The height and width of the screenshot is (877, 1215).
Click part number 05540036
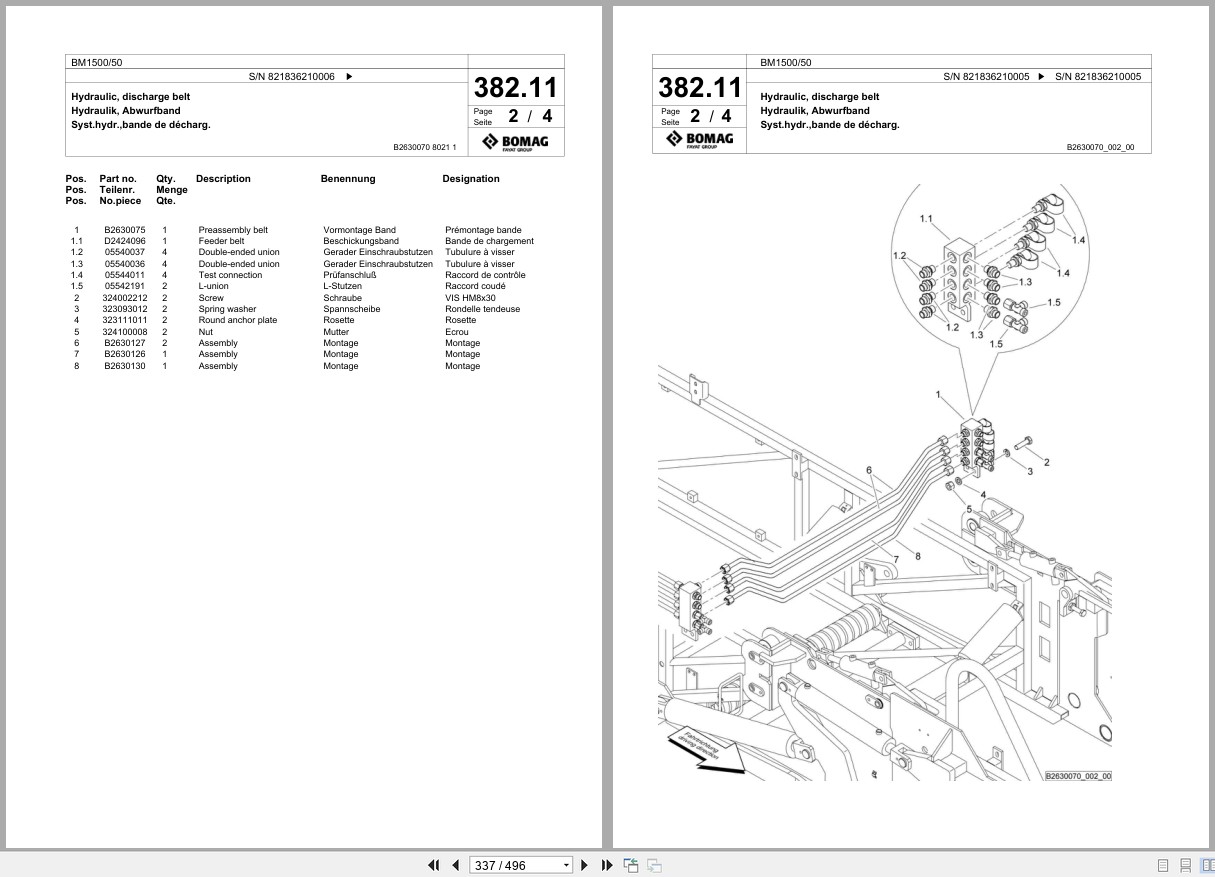[x=125, y=264]
